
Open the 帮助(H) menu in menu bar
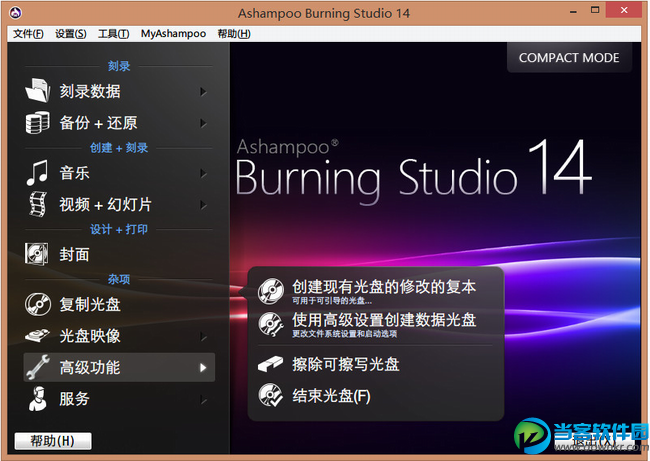pyautogui.click(x=234, y=34)
